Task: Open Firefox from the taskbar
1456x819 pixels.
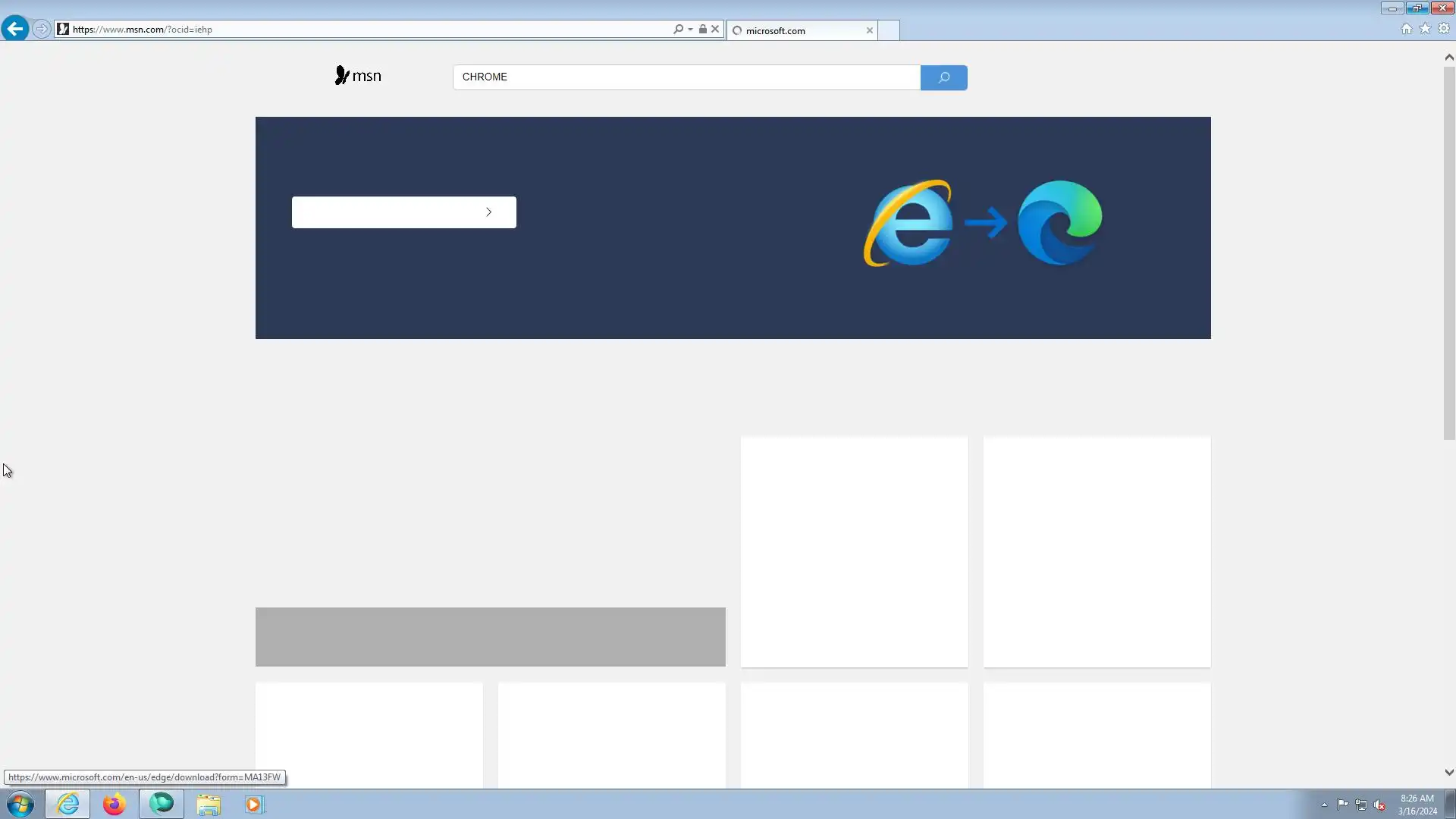Action: click(114, 804)
